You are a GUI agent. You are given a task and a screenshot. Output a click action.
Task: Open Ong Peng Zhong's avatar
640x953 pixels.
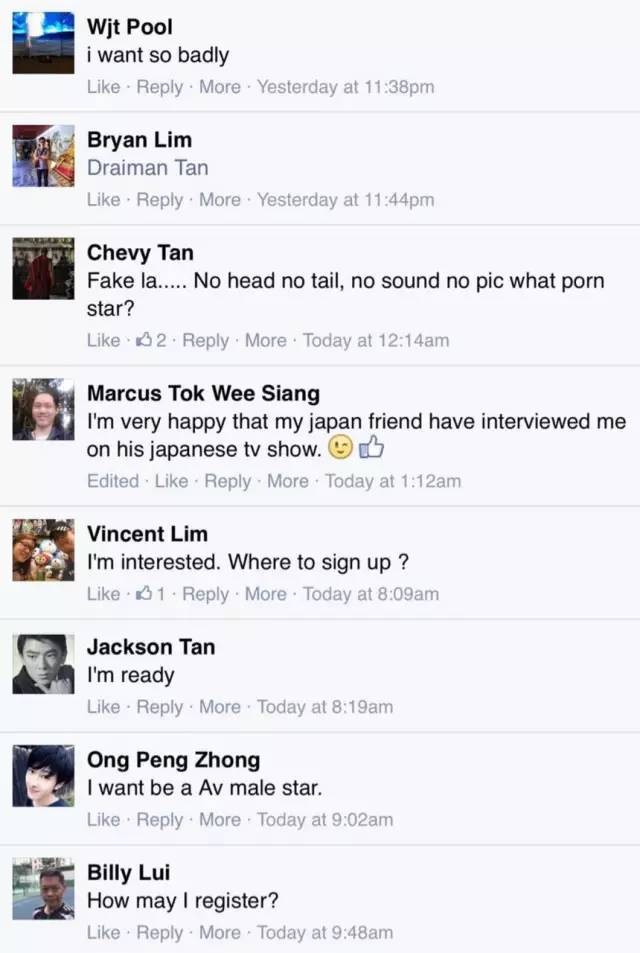[x=43, y=776]
